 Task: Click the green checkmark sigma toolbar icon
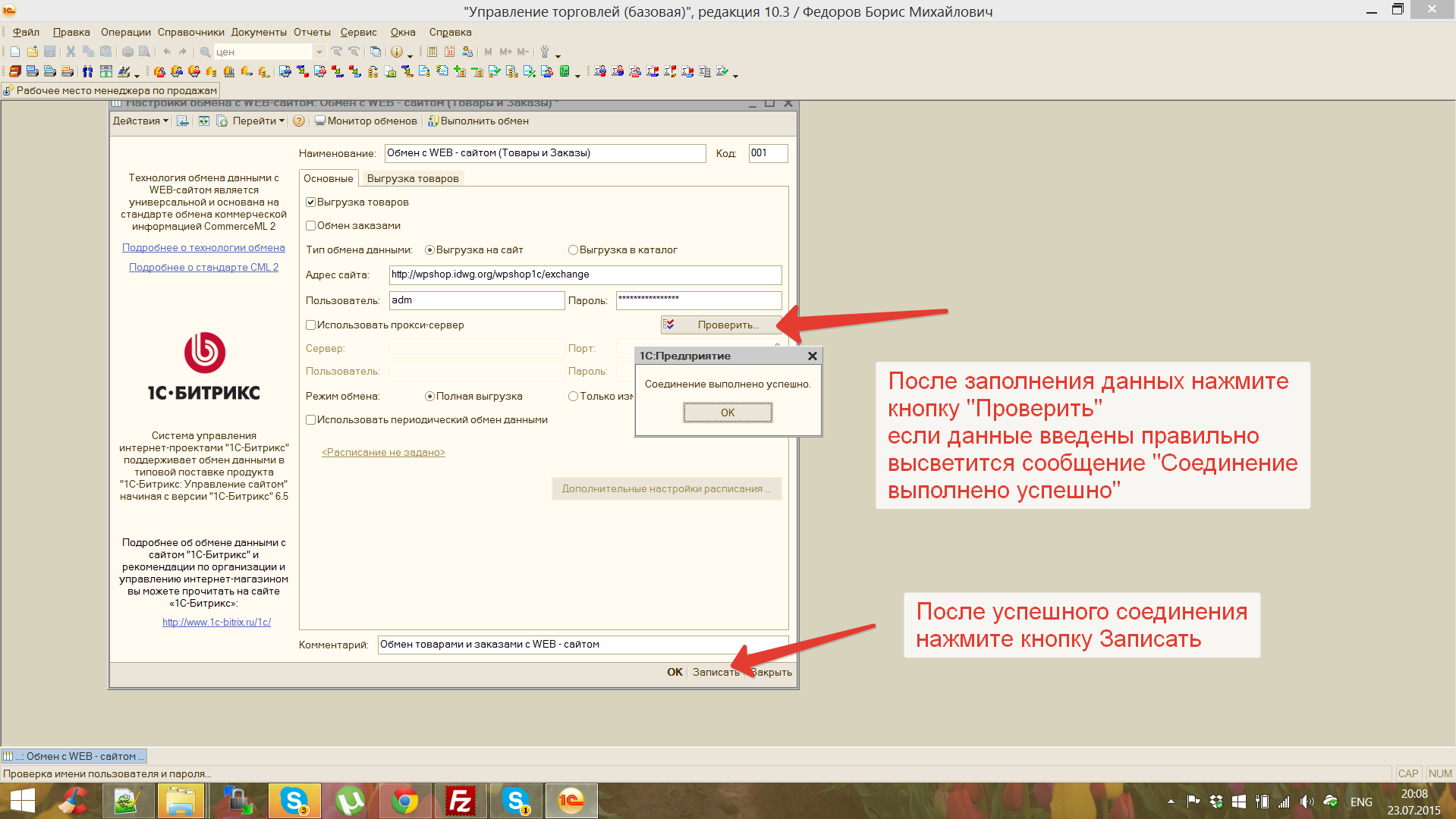pyautogui.click(x=722, y=71)
